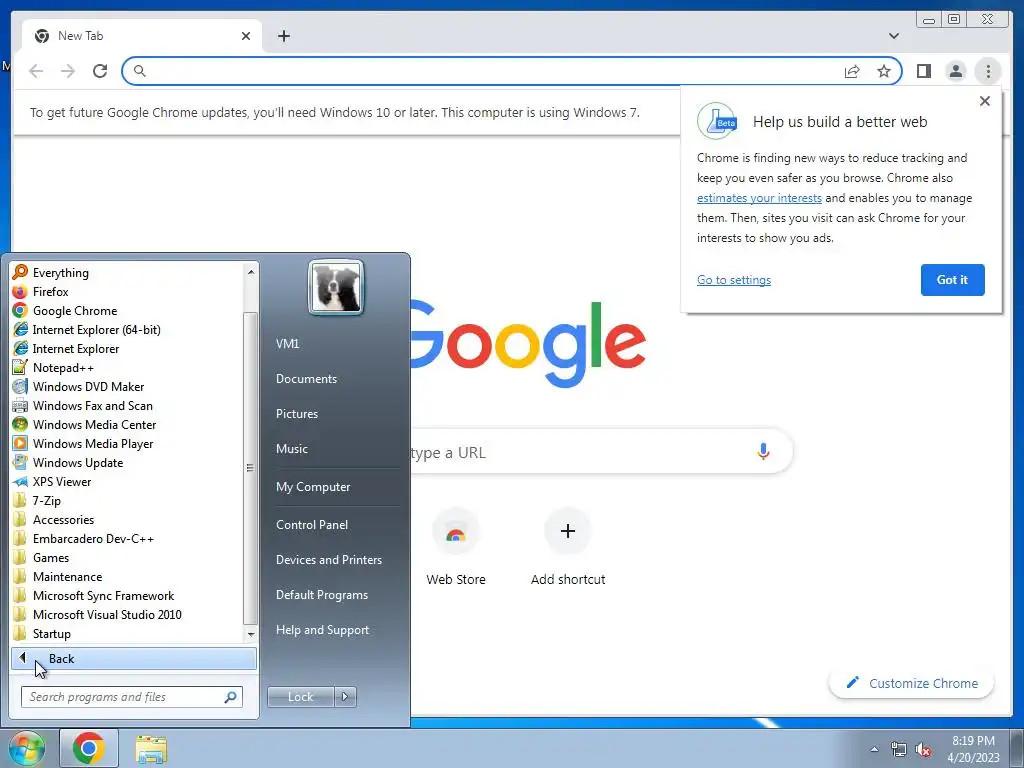The width and height of the screenshot is (1024, 768).
Task: Follow the Go to settings link
Action: tap(733, 280)
